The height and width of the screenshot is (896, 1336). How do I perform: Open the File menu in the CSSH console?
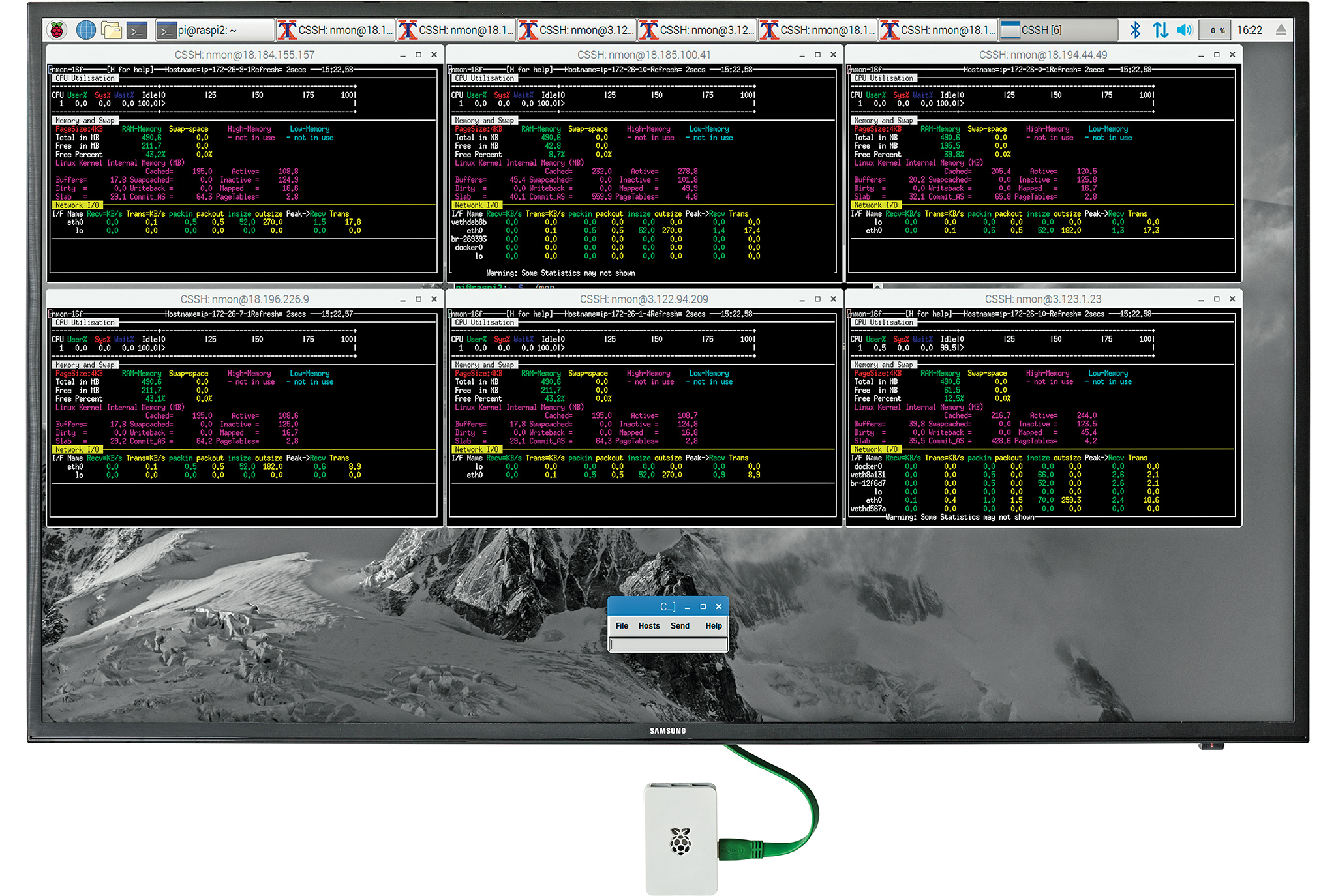(x=622, y=625)
